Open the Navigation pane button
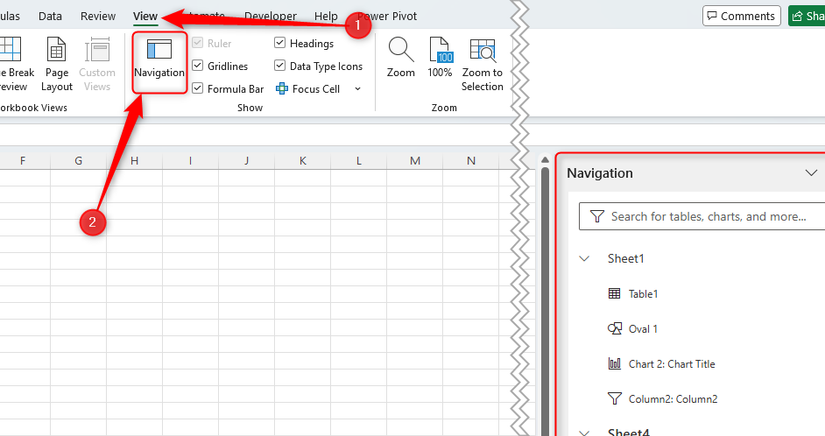 (159, 60)
